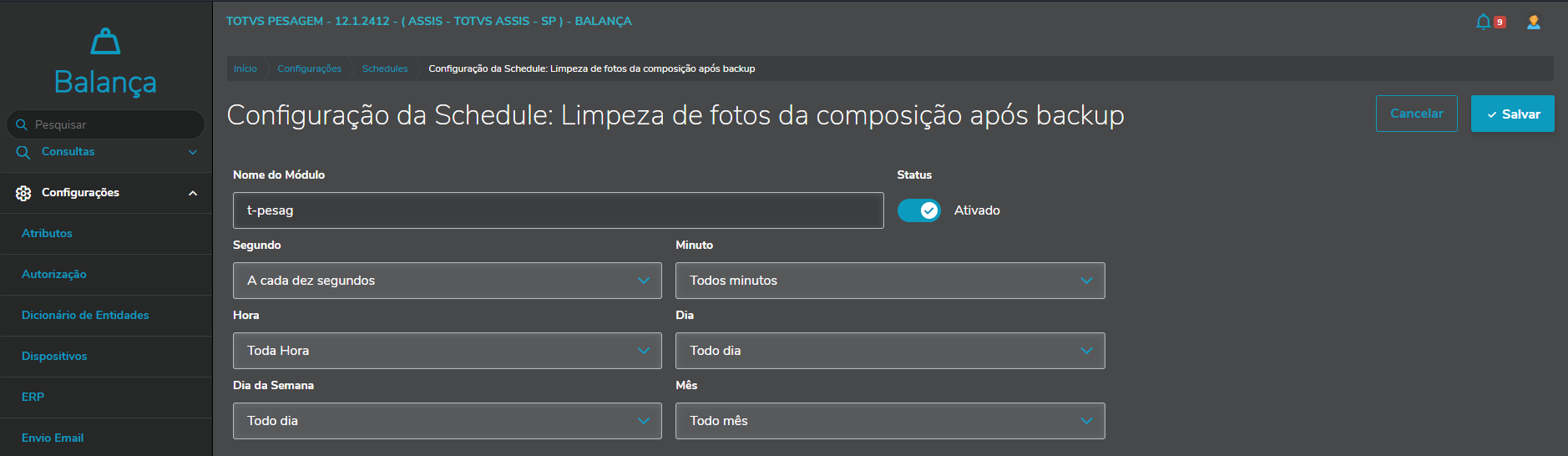Click the Configurações gear icon
This screenshot has height=456, width=1568.
tap(23, 193)
